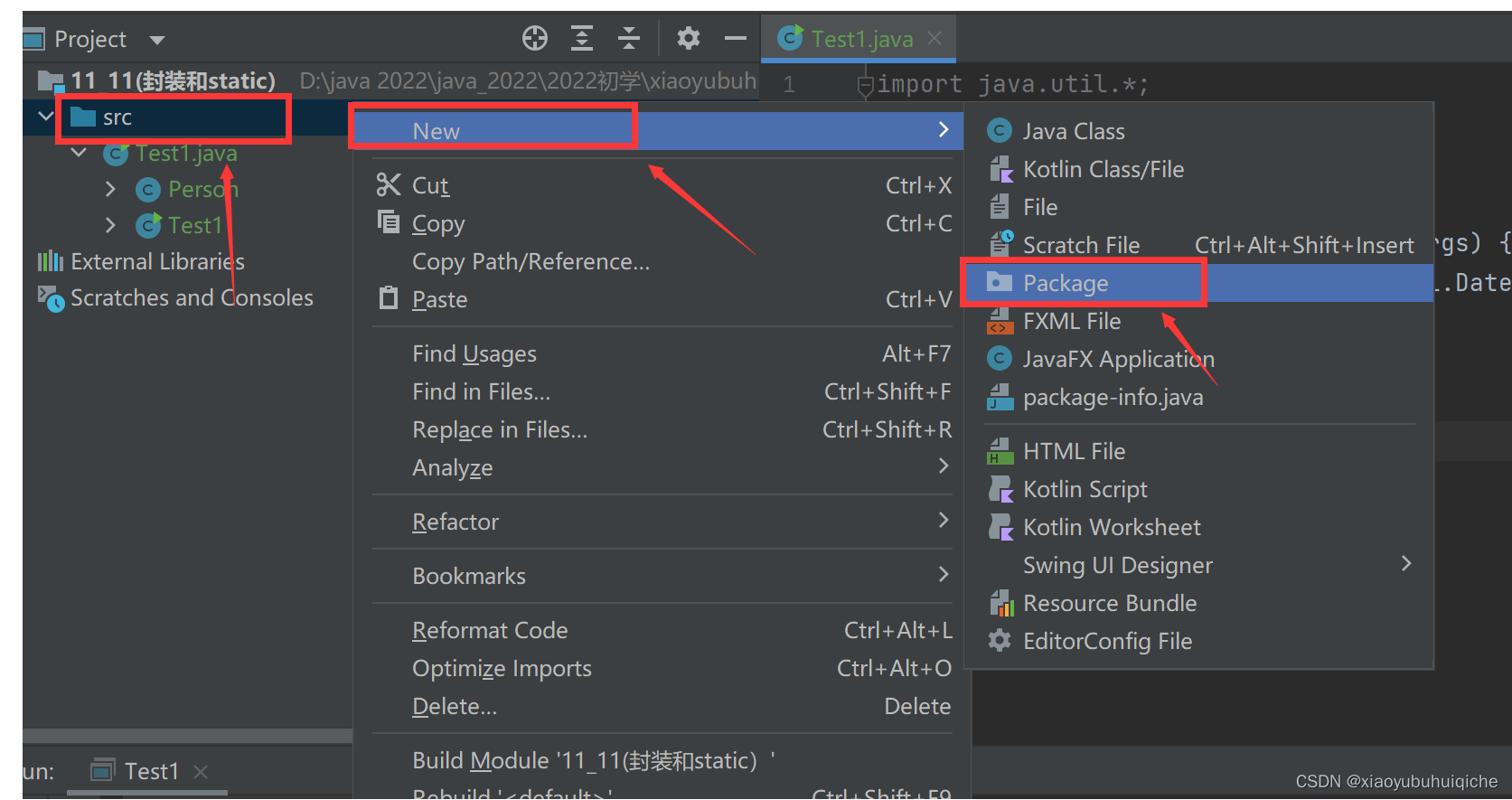Click the FXML File icon

tap(1000, 321)
